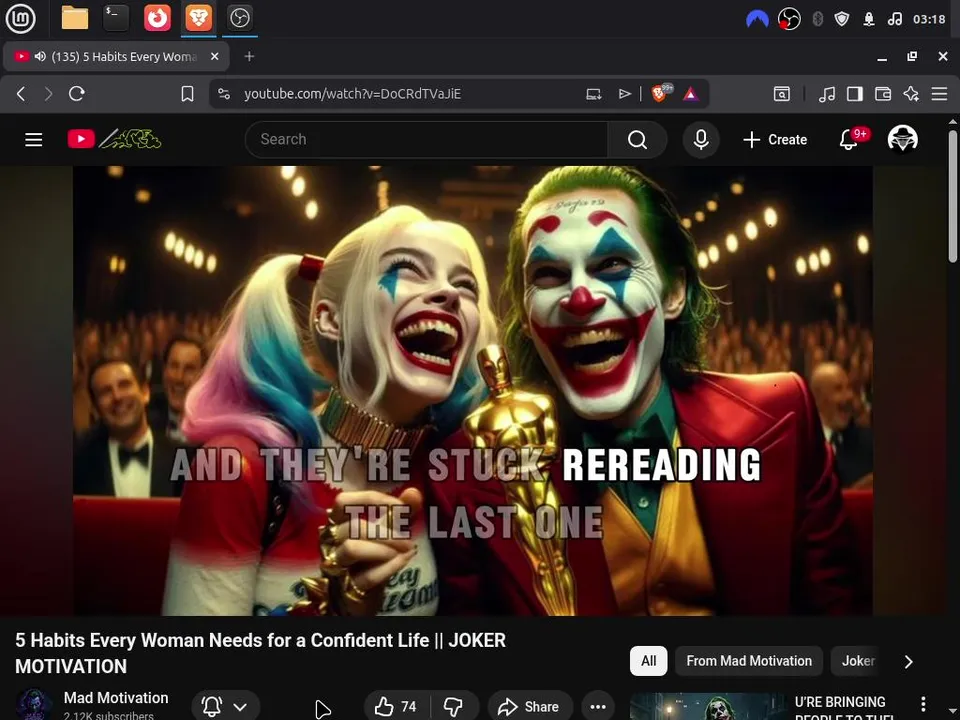Viewport: 960px width, 720px height.
Task: Bookmark this page
Action: pos(187,94)
